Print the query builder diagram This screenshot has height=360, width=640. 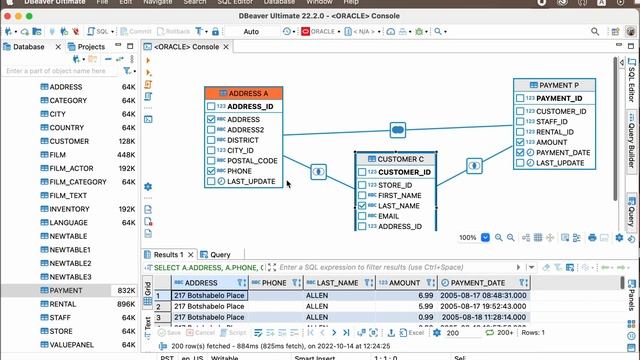pyautogui.click(x=592, y=238)
